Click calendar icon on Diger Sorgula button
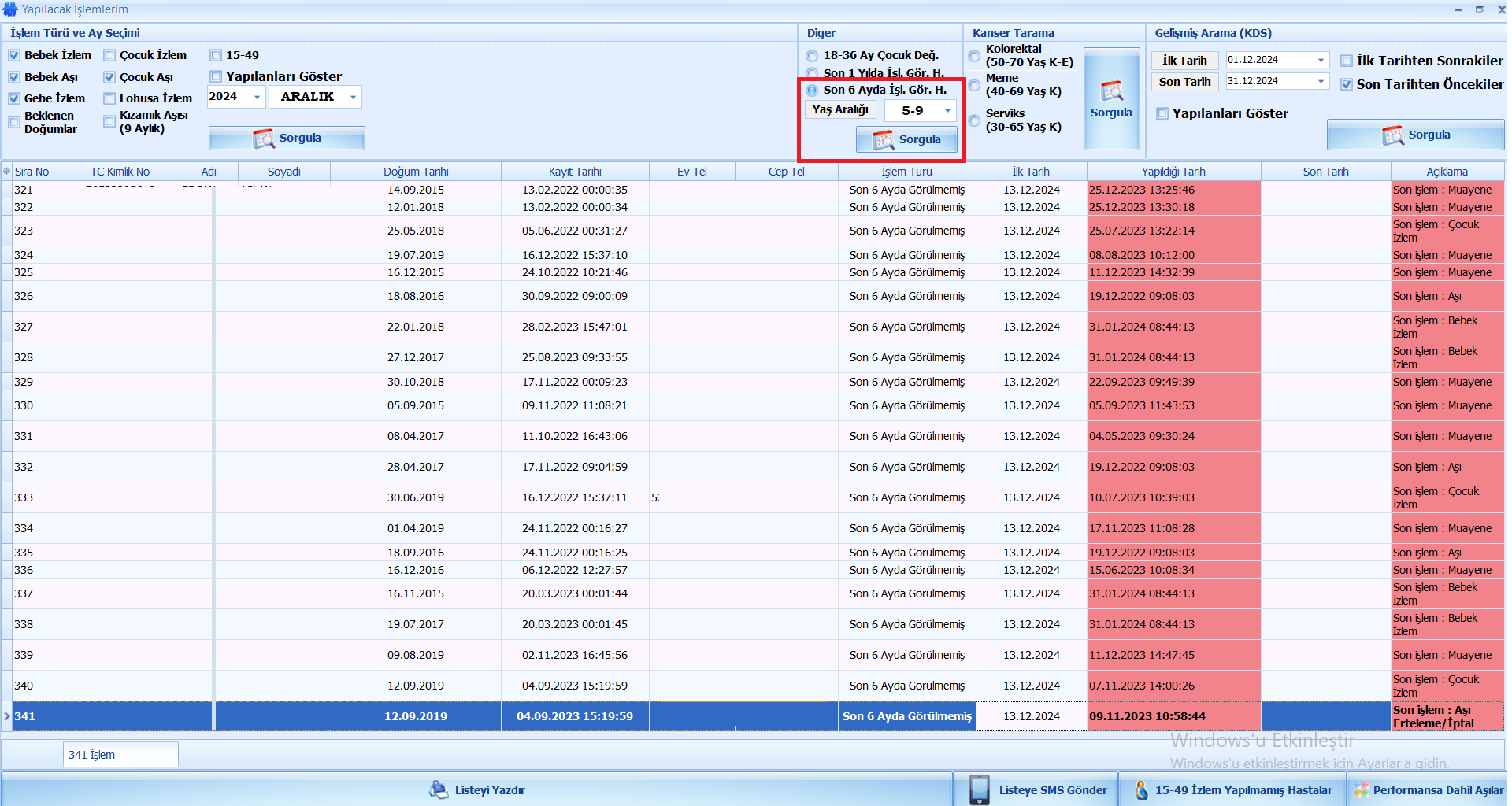The image size is (1512, 806). [884, 140]
